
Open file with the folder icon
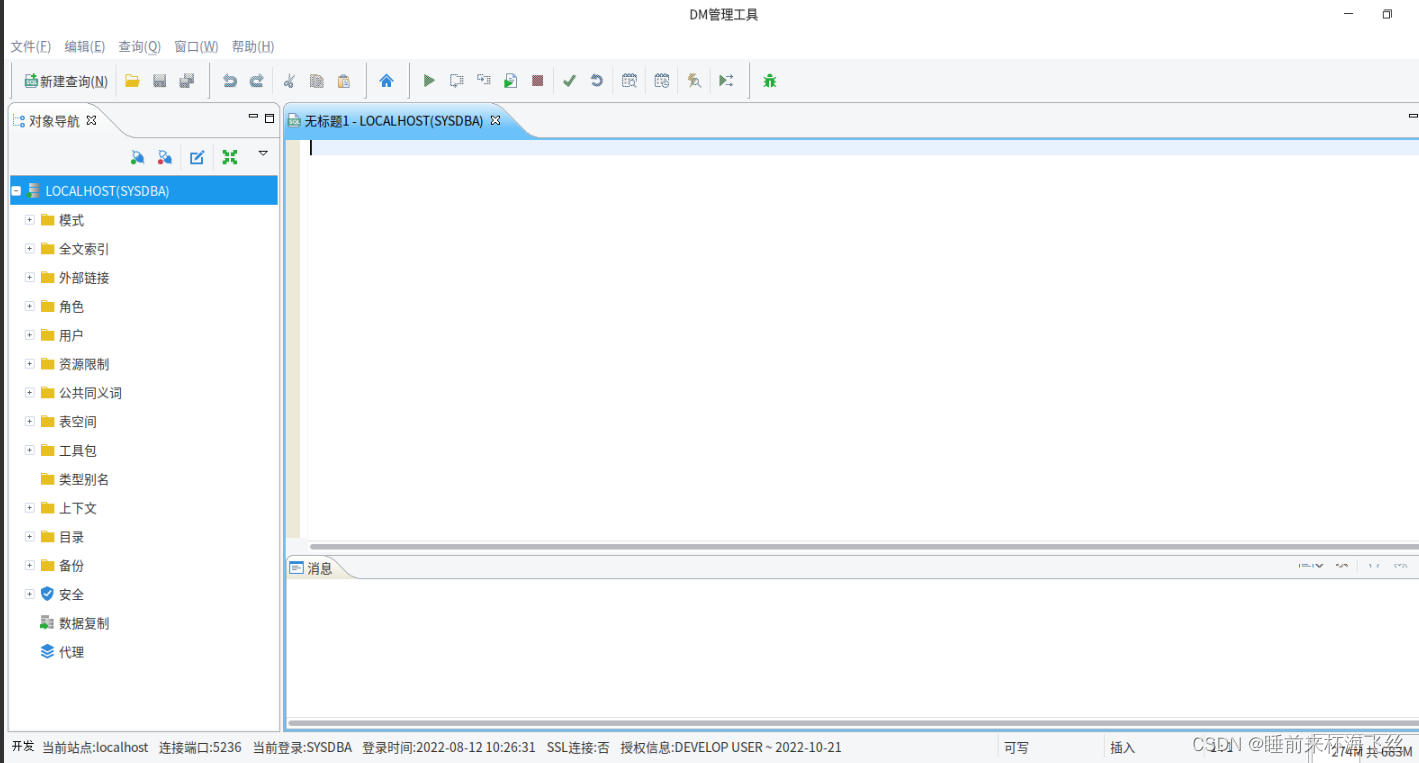coord(132,81)
